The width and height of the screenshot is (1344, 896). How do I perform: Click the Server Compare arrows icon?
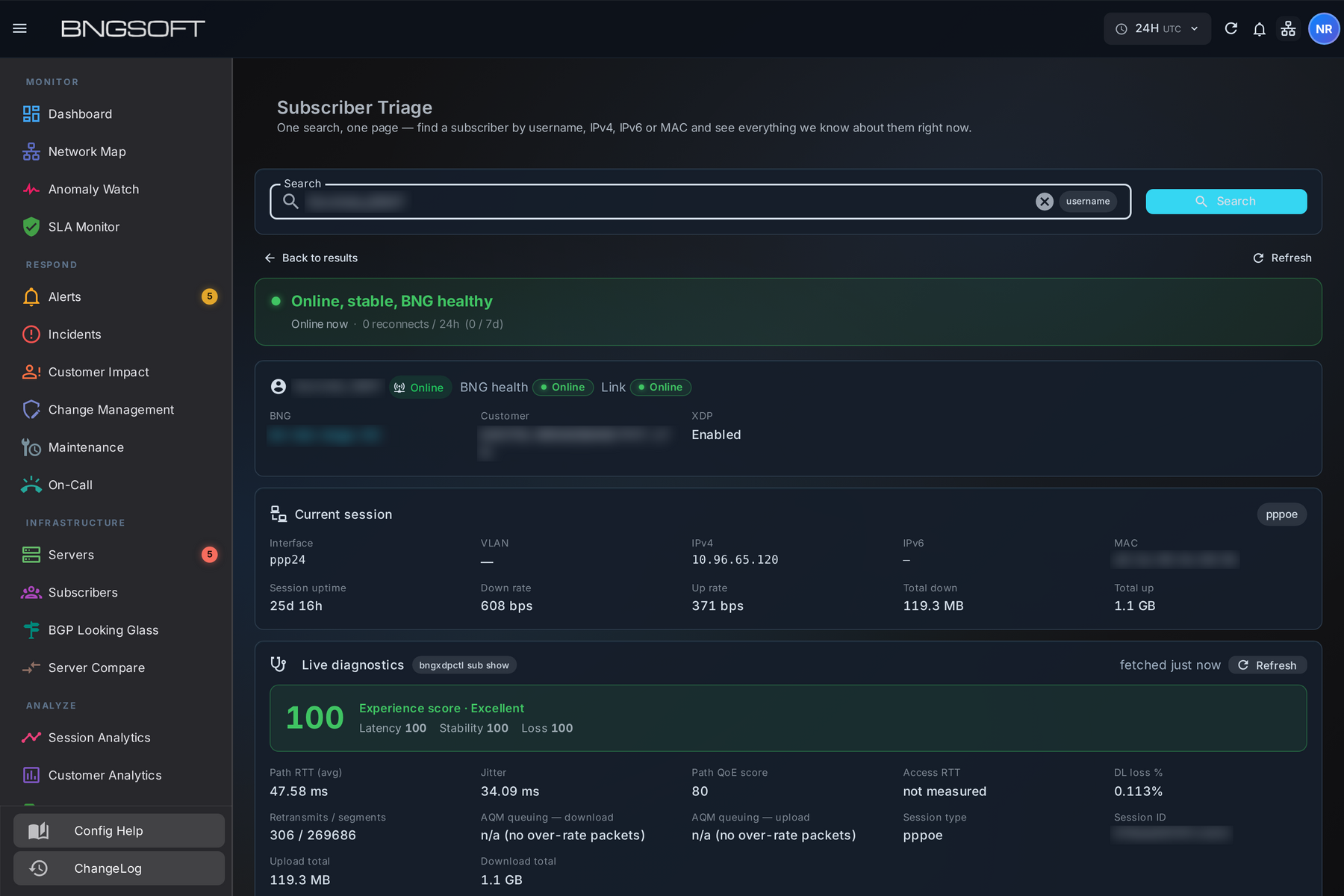[31, 668]
